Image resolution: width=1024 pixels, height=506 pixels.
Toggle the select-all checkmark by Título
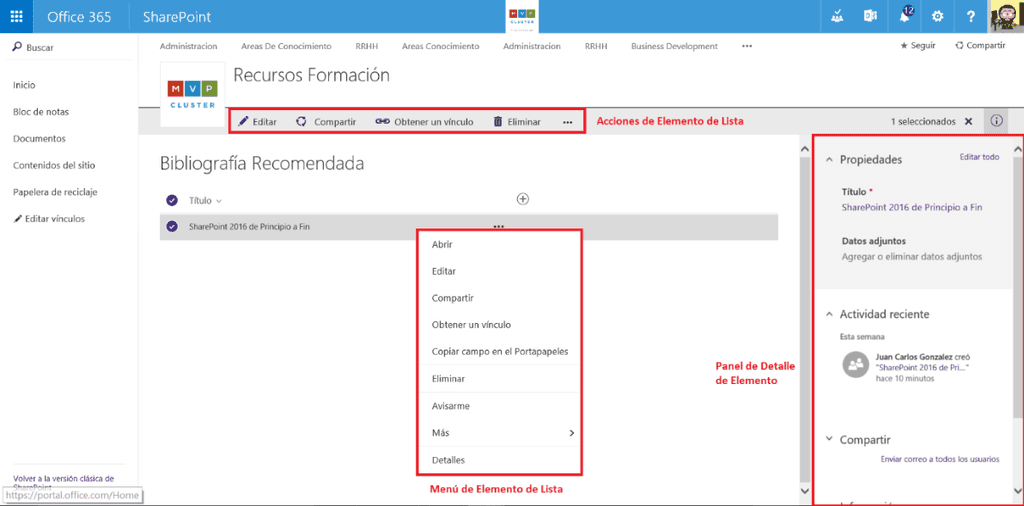[x=172, y=200]
